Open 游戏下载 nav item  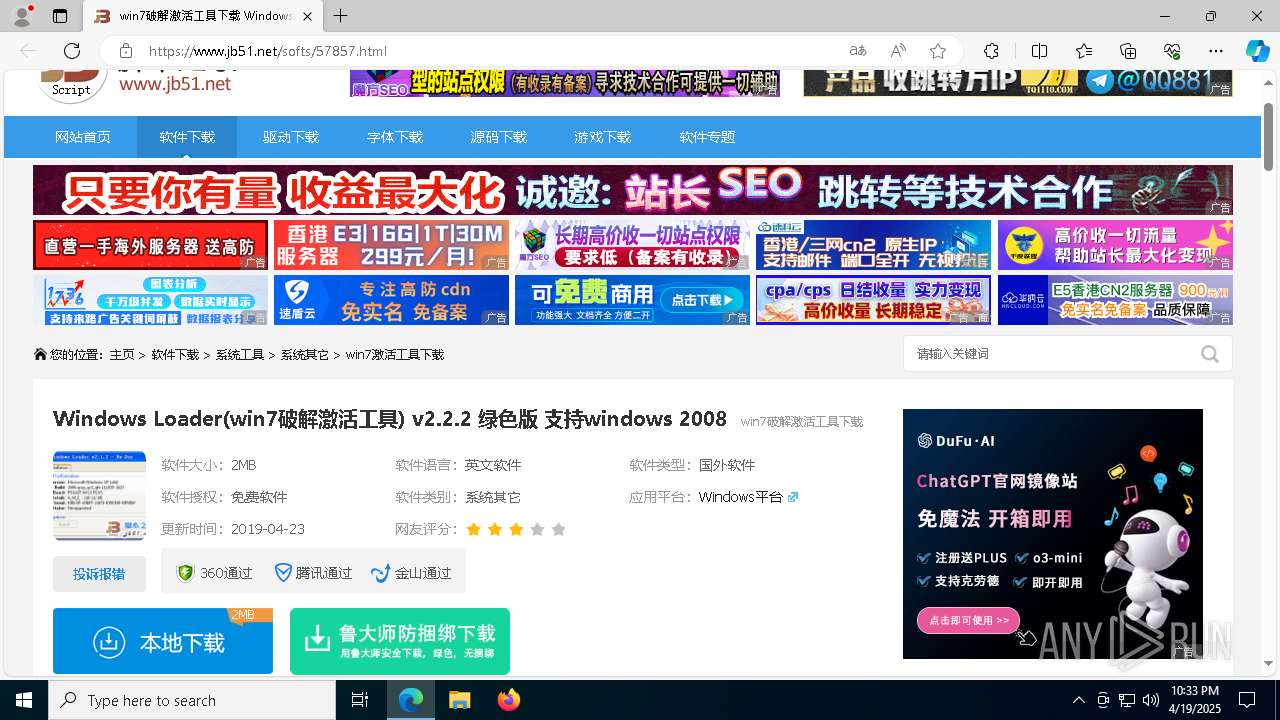point(603,137)
